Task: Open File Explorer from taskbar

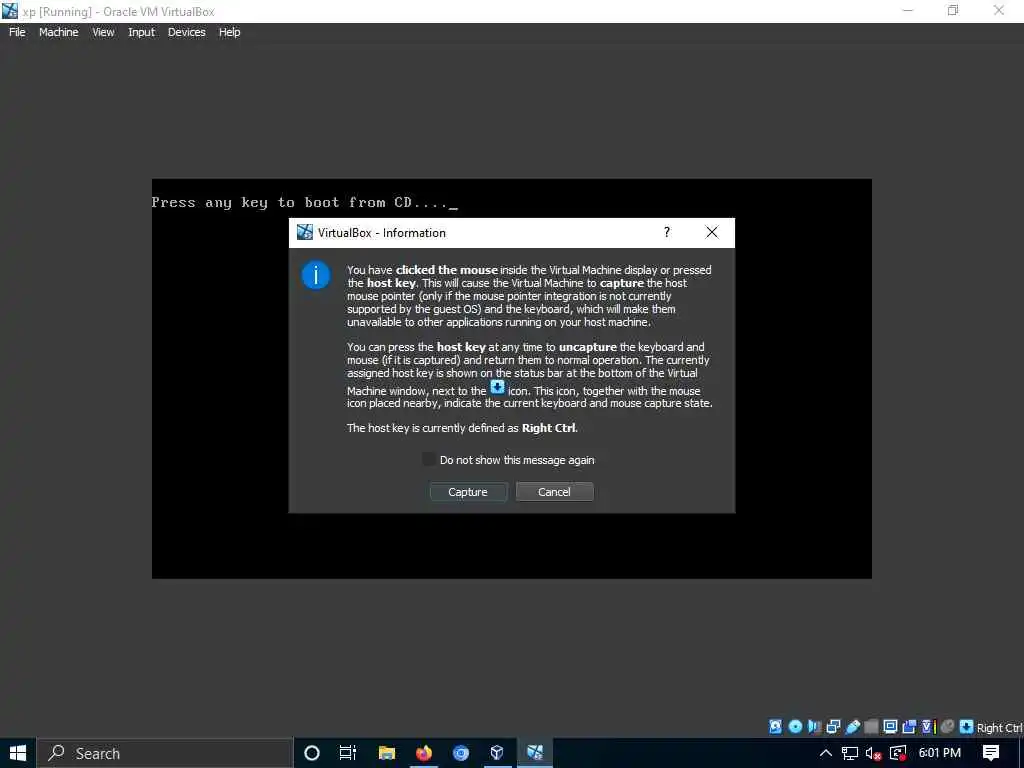Action: (387, 753)
